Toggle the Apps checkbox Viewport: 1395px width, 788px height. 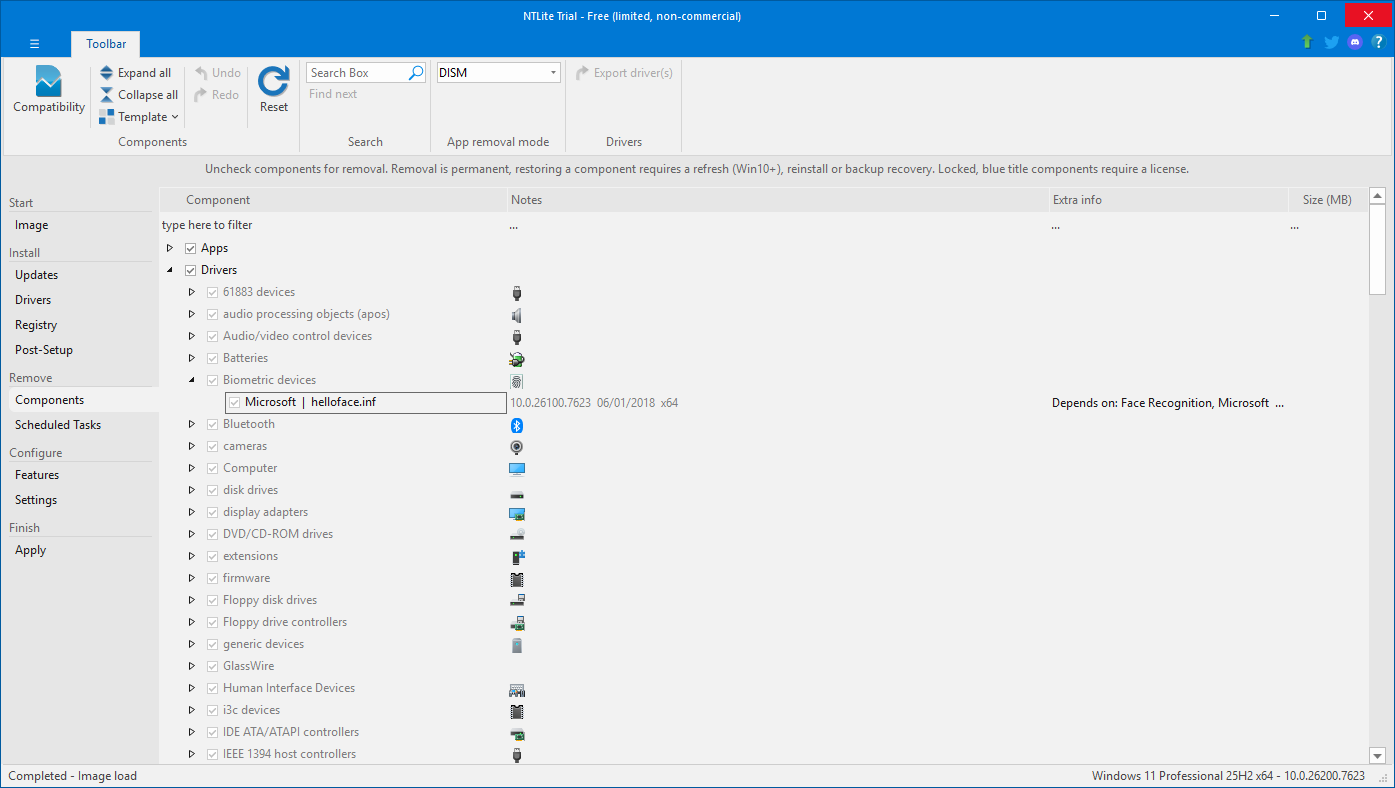190,248
